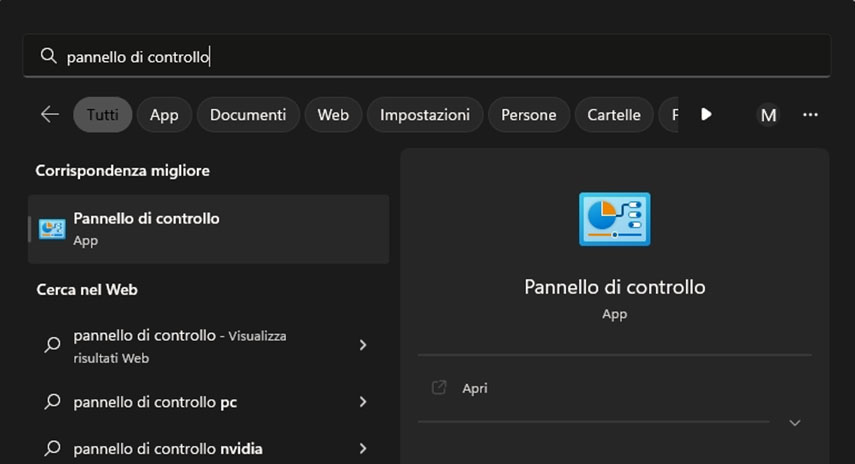Viewport: 855px width, 464px height.
Task: Expand the 'pannello di controllo pc' suggestion arrow
Action: pos(362,402)
